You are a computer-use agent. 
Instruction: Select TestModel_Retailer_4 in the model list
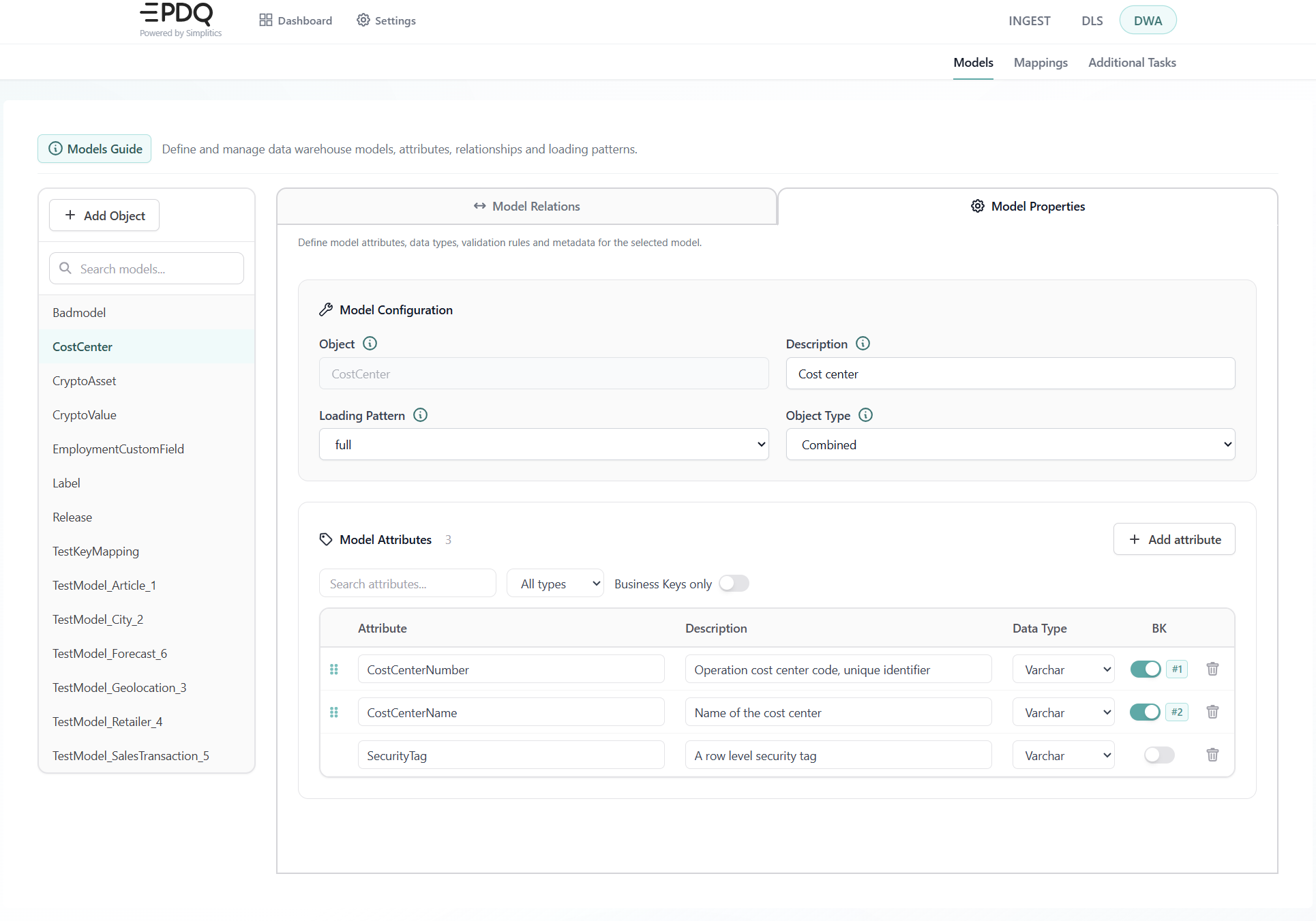coord(147,721)
